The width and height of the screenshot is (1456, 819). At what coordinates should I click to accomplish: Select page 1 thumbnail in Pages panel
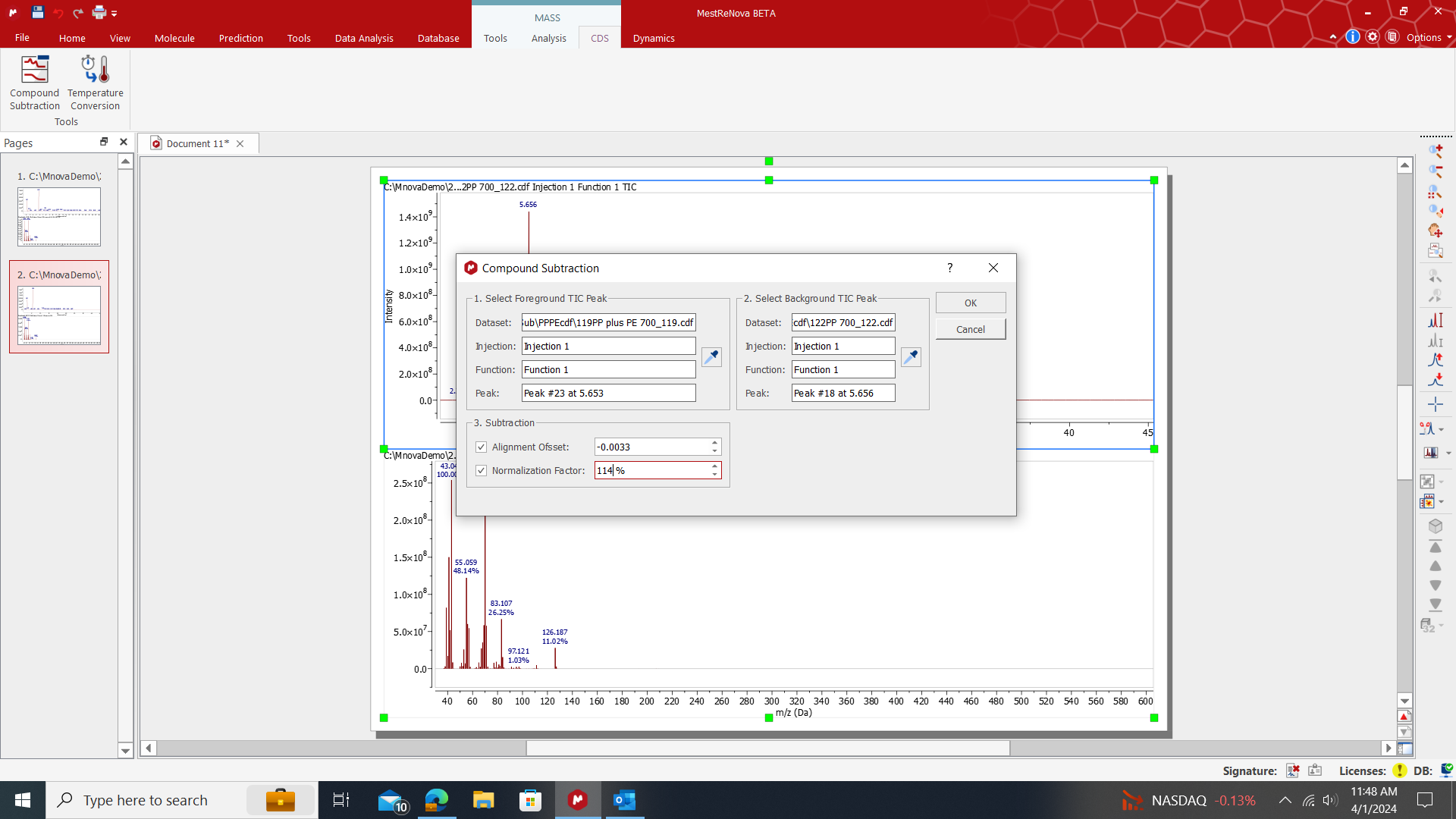pyautogui.click(x=59, y=216)
